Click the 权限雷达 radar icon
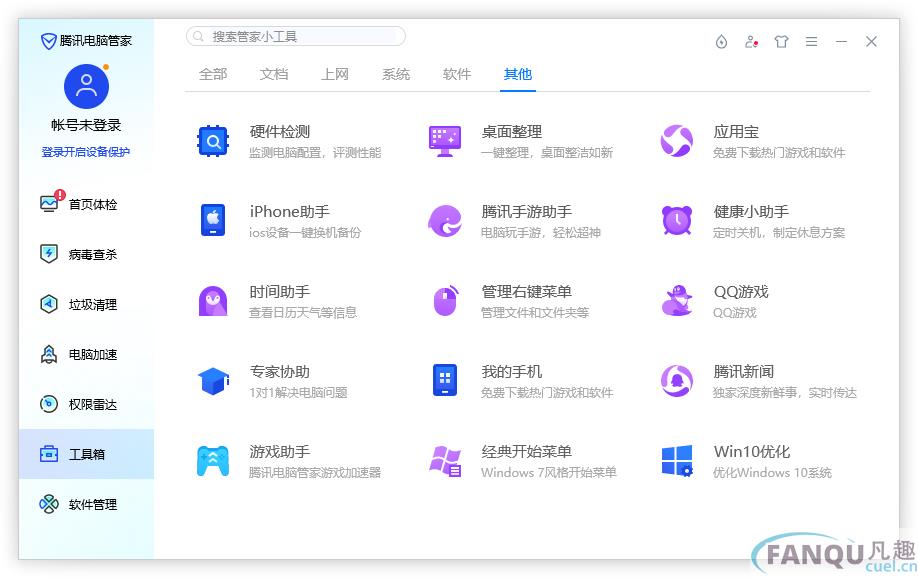 click(x=49, y=404)
